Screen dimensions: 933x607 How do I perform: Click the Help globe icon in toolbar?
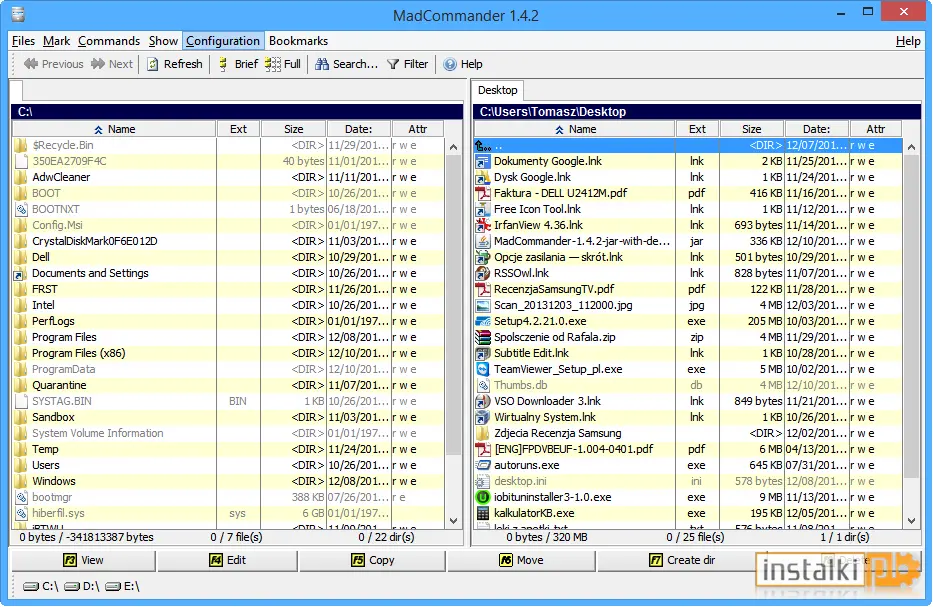[x=450, y=64]
